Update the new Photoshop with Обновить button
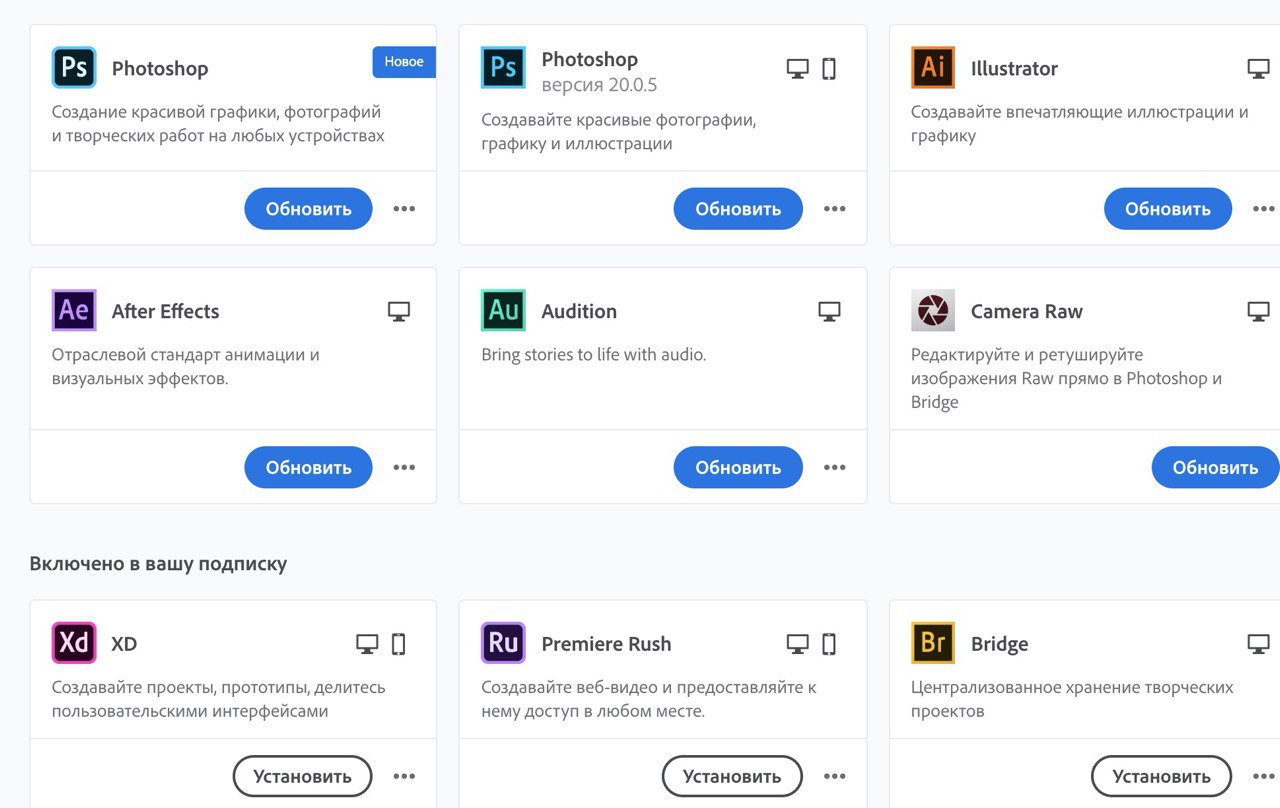Image resolution: width=1280 pixels, height=808 pixels. (308, 209)
